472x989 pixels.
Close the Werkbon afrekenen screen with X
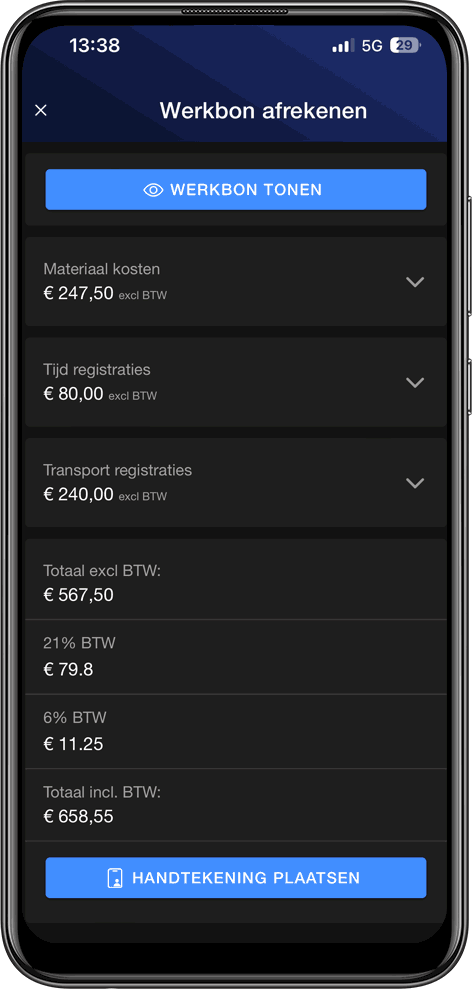pos(41,111)
